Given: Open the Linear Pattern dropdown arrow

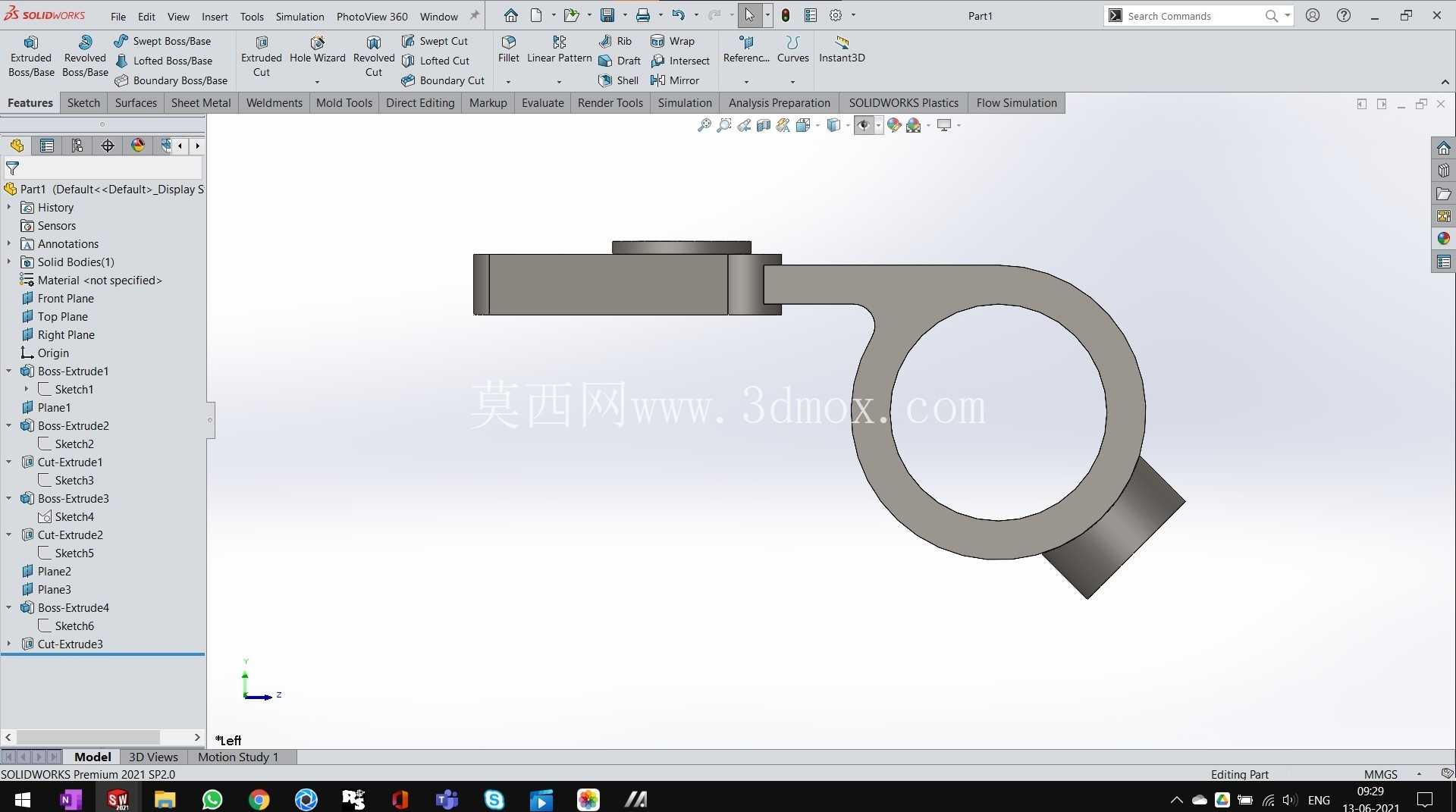Looking at the screenshot, I should pos(559,81).
